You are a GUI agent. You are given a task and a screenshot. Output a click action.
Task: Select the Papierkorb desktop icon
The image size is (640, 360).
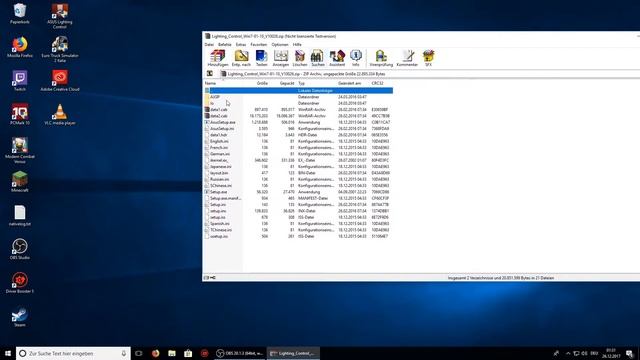tap(20, 13)
